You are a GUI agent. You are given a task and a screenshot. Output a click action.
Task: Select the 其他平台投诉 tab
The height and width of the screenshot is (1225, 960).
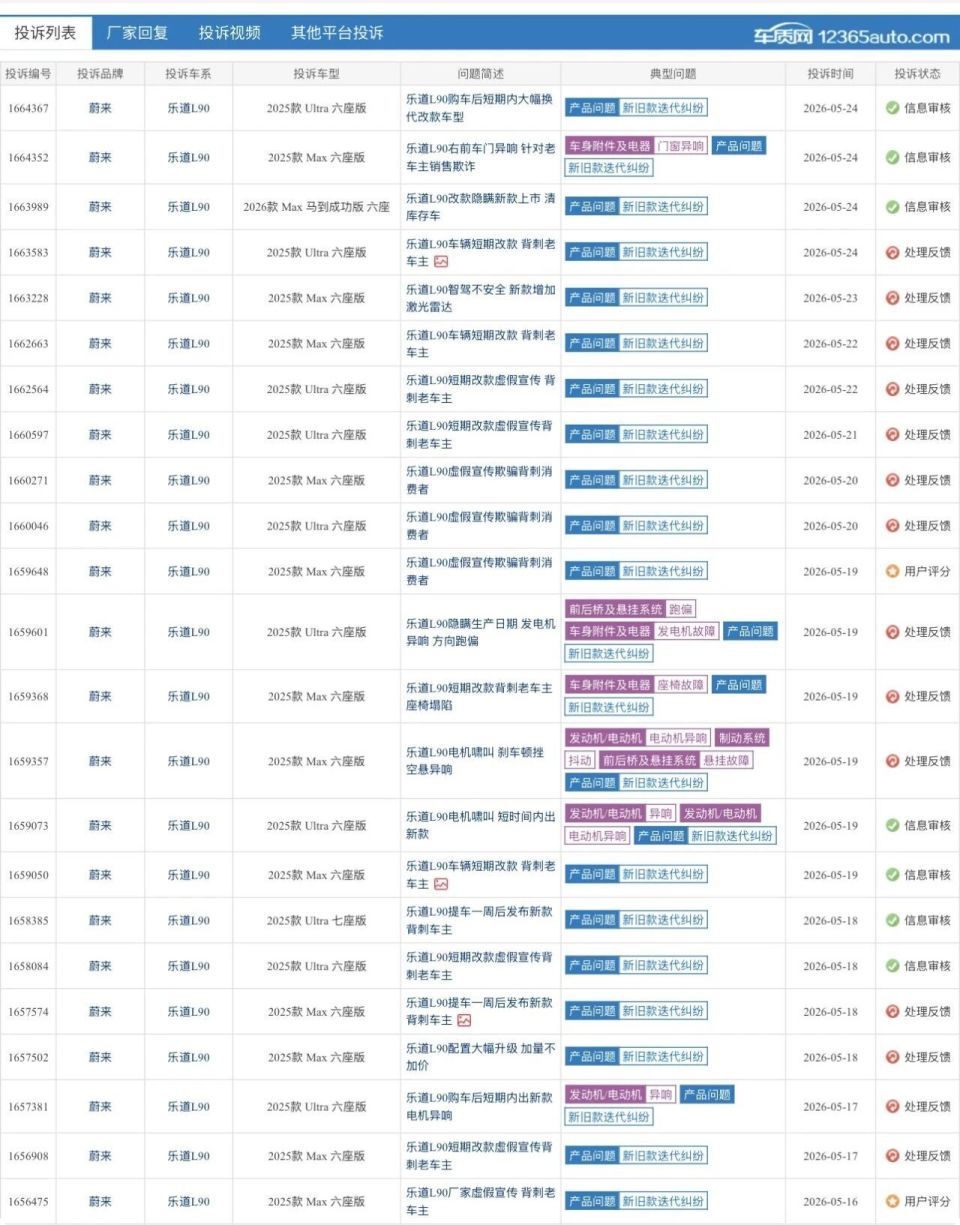point(337,32)
